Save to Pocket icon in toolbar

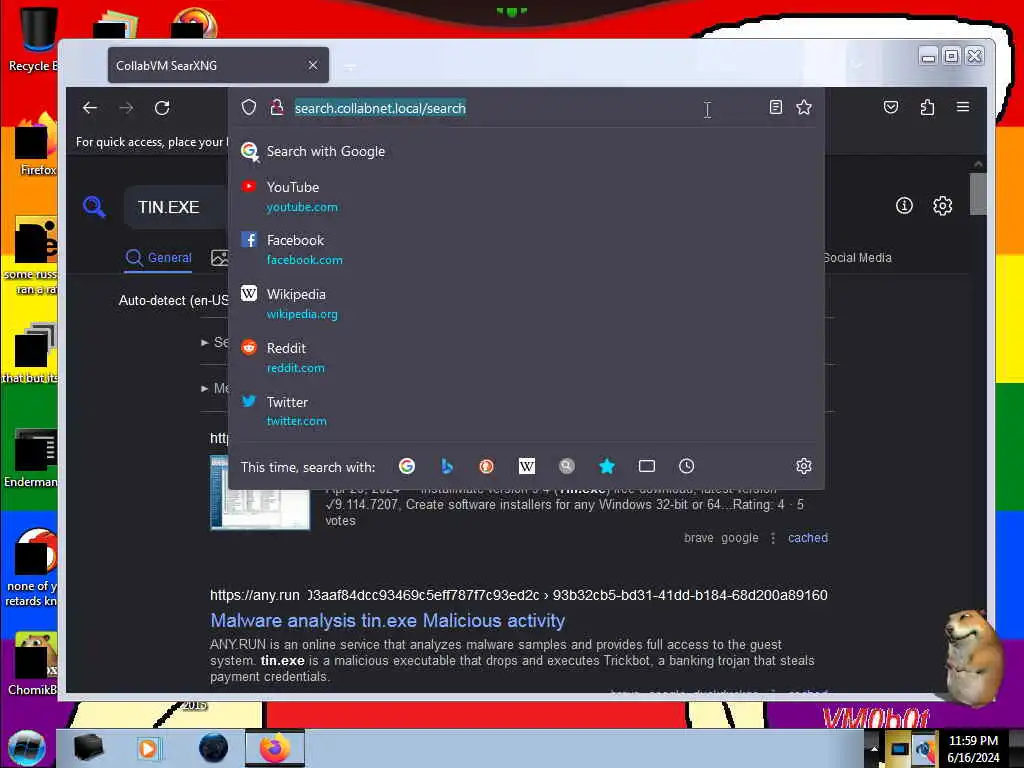[891, 107]
